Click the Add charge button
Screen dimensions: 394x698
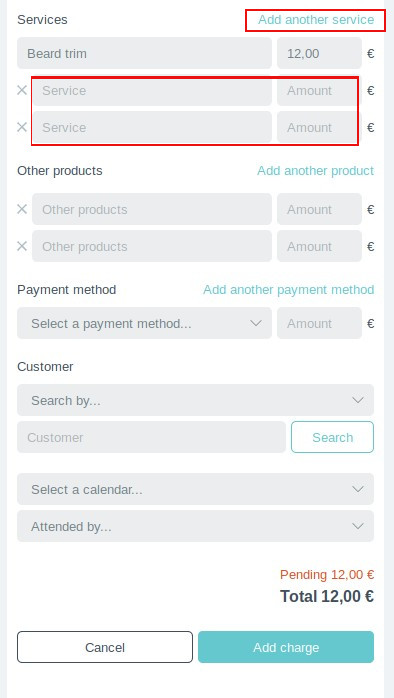tap(286, 647)
